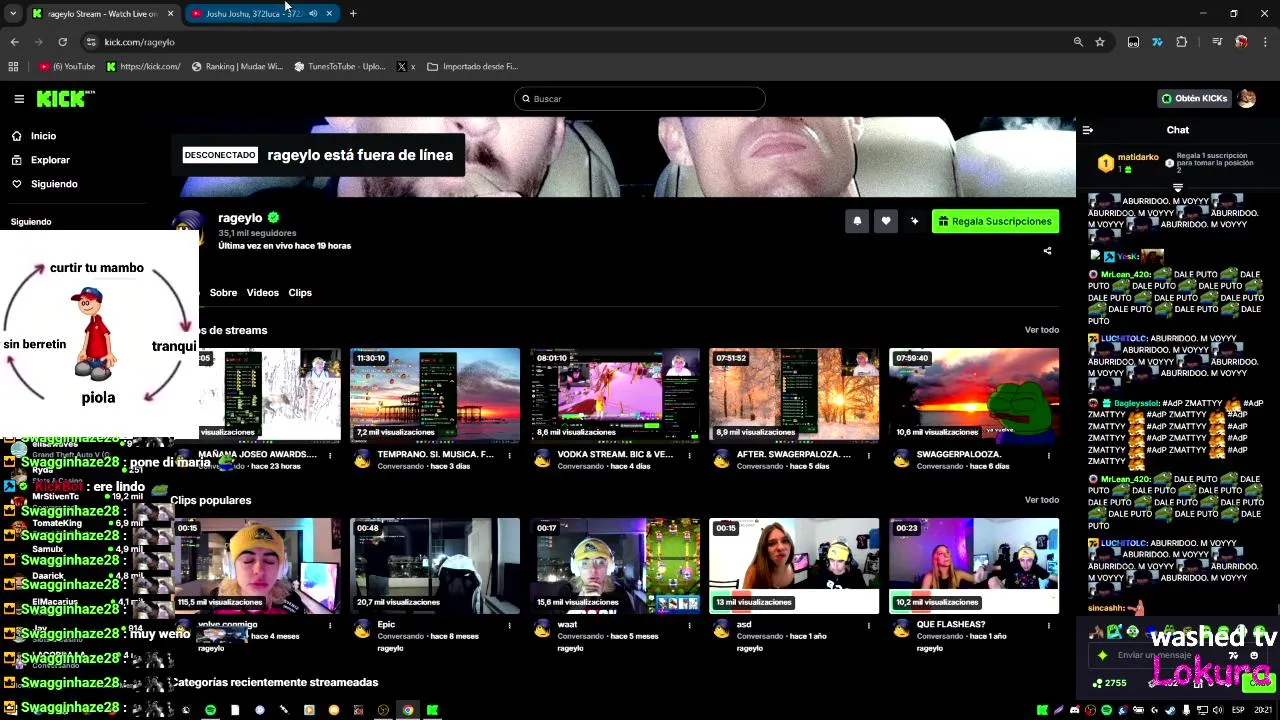Open Explorar in the sidebar

50,160
